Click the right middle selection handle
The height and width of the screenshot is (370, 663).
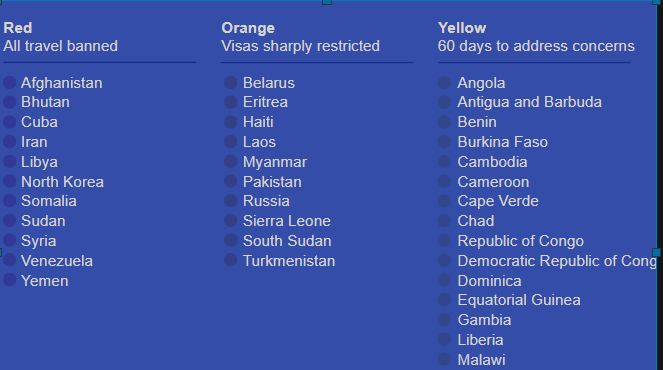657,252
